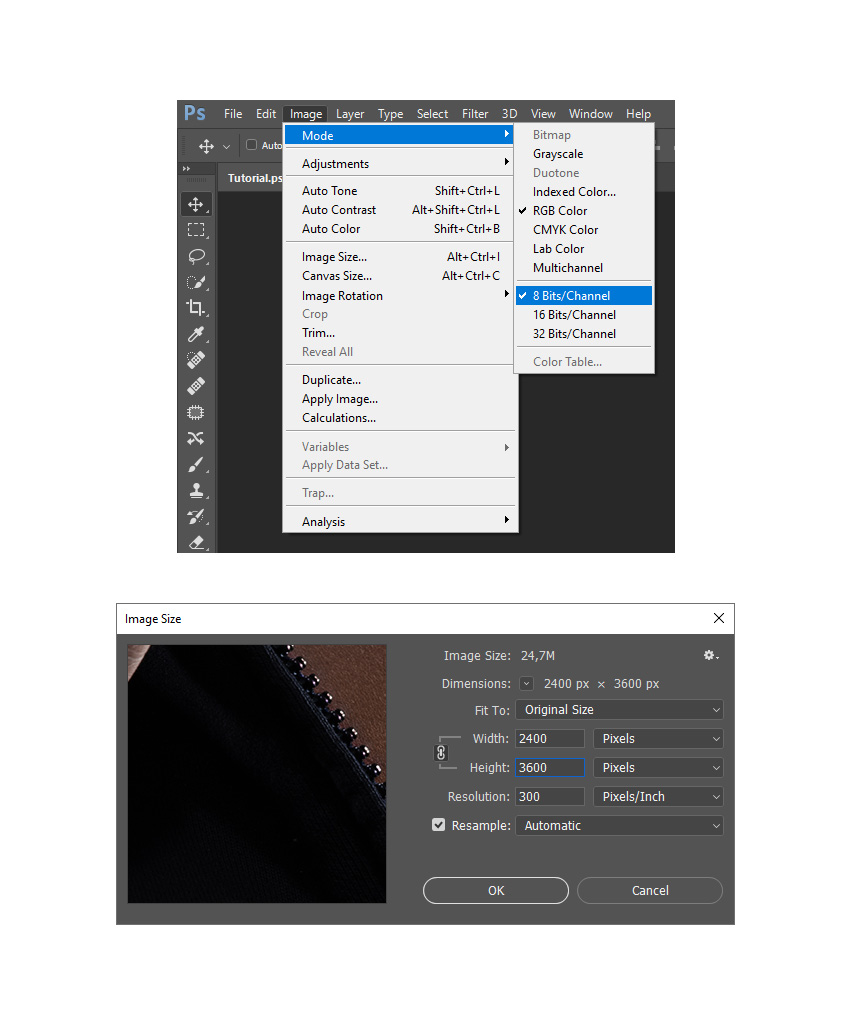Change Width units via the Pixels dropdown

click(657, 737)
